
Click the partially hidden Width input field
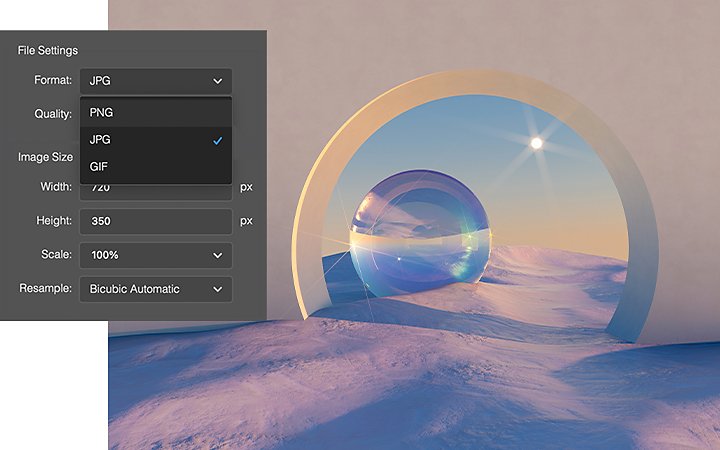point(156,192)
